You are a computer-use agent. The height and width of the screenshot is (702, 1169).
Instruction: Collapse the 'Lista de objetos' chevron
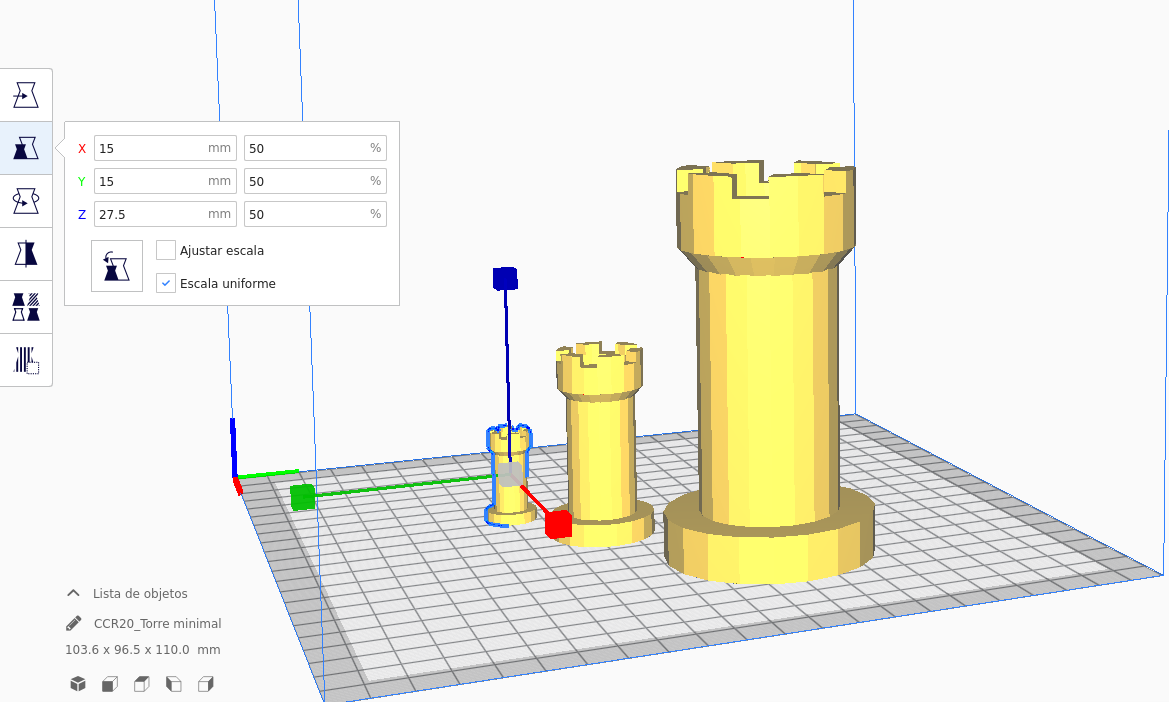coord(73,593)
